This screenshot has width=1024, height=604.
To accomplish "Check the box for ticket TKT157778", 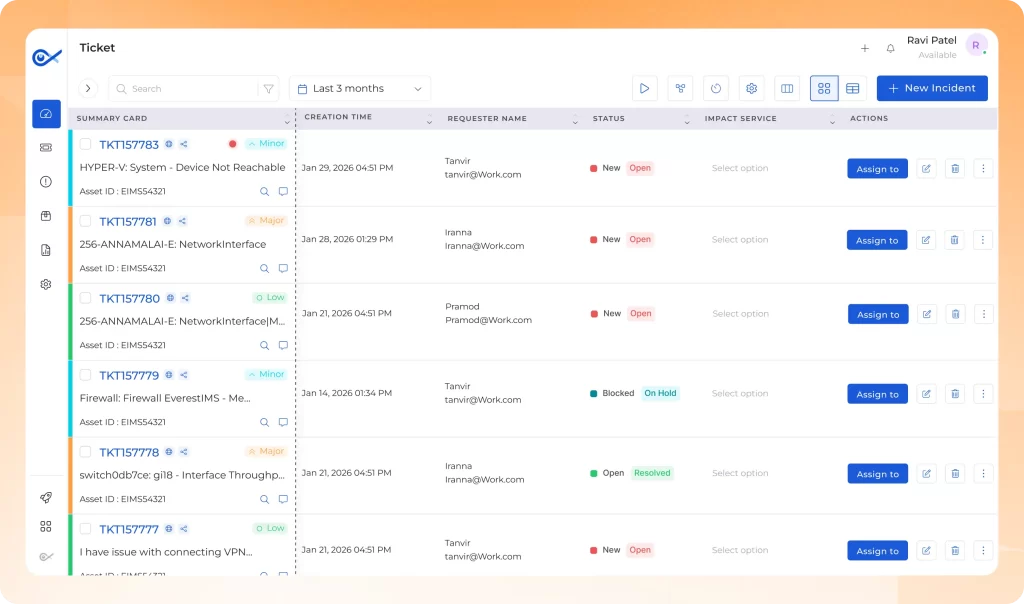I will coord(86,452).
